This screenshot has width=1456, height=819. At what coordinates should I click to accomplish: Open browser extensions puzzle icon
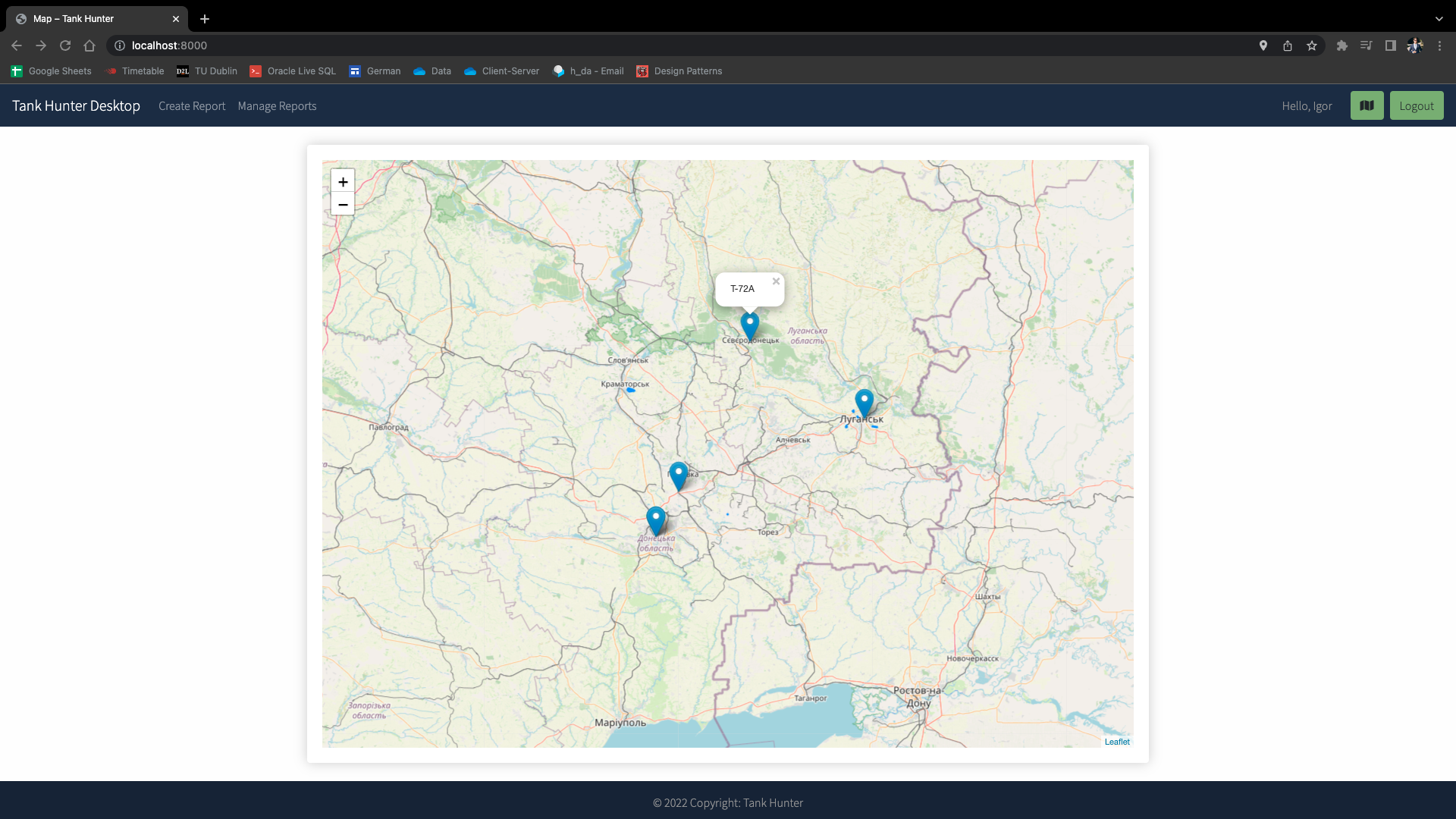click(x=1342, y=45)
